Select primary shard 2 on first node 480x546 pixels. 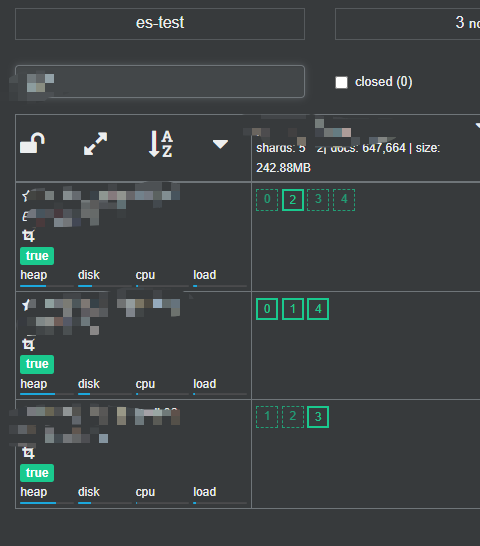pyautogui.click(x=293, y=200)
